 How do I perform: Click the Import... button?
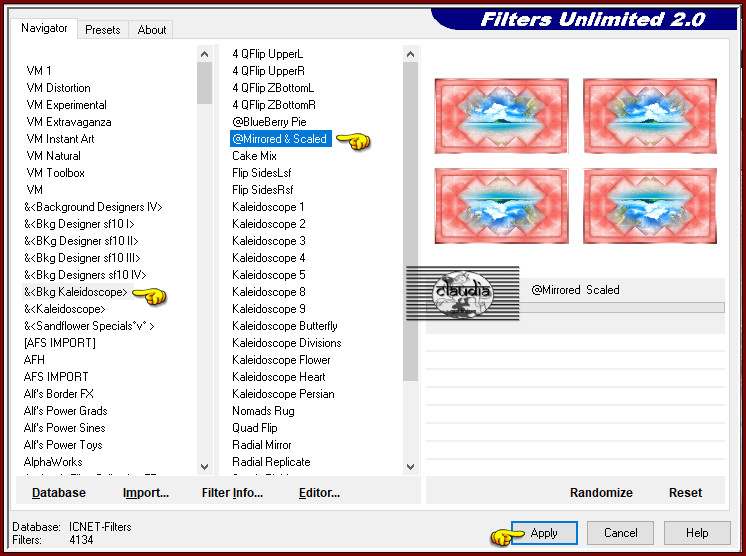click(146, 493)
